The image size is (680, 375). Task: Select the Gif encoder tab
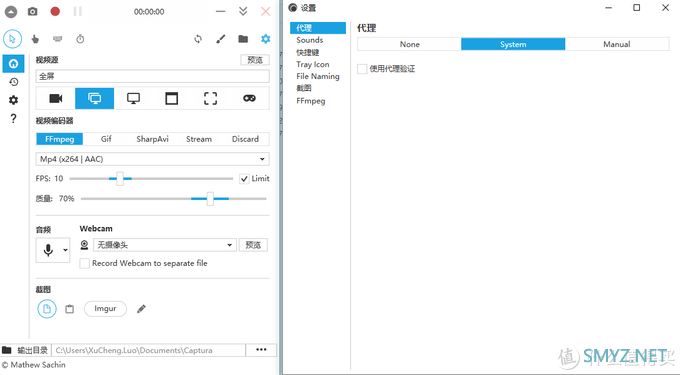(x=106, y=139)
